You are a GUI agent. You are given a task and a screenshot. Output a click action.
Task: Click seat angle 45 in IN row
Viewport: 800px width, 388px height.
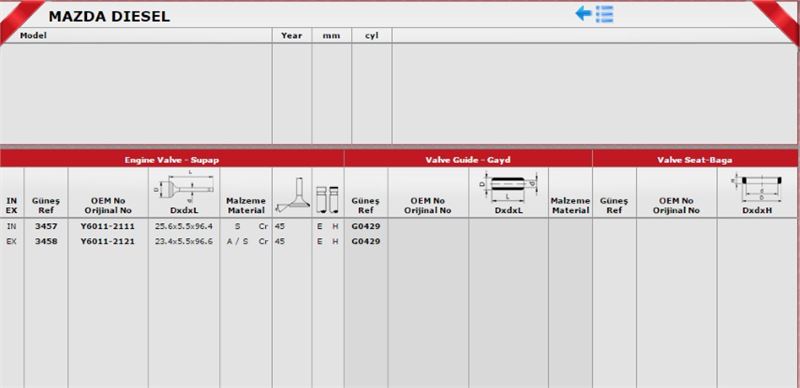(280, 226)
